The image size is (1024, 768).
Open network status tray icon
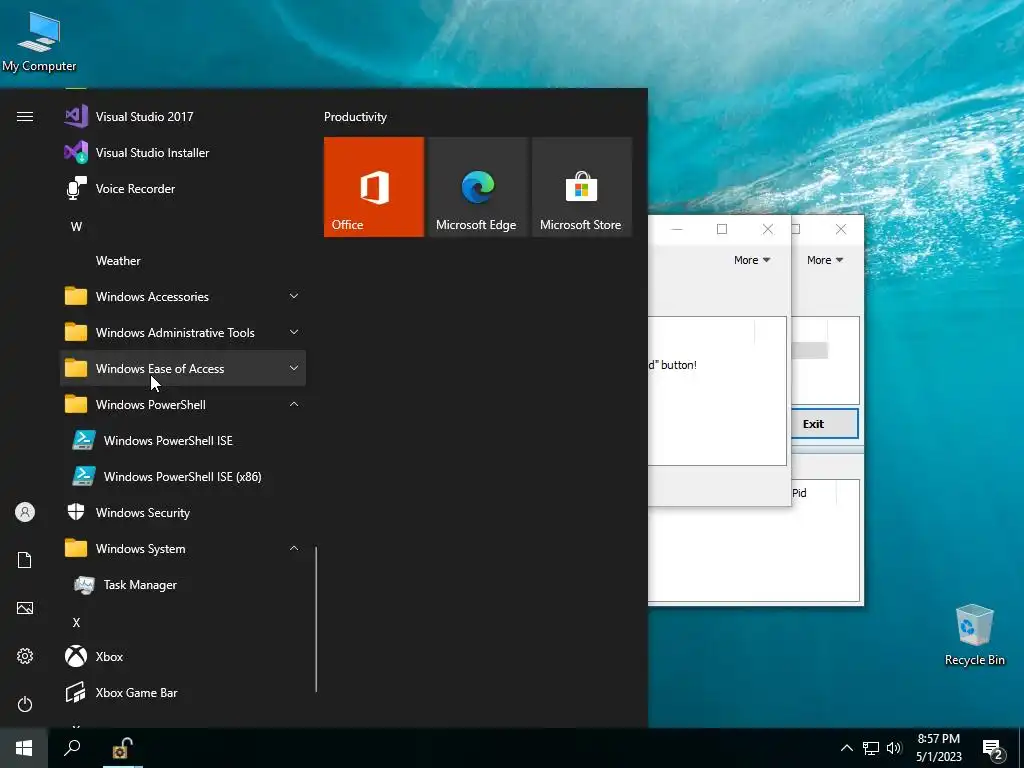871,748
